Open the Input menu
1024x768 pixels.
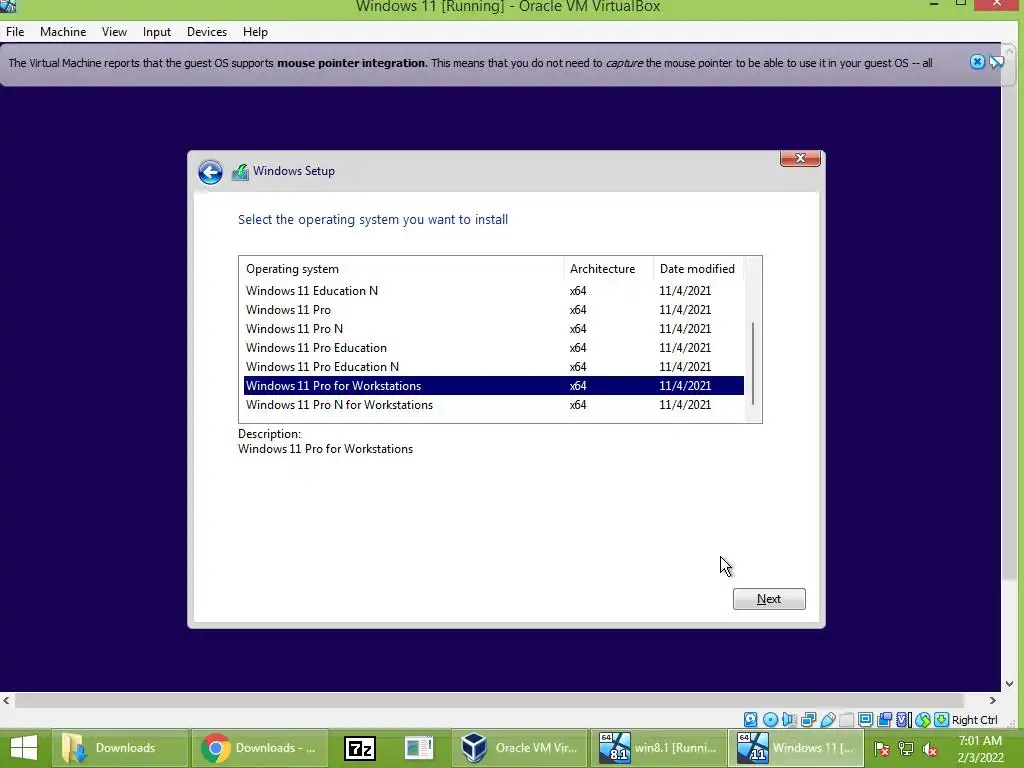(157, 31)
